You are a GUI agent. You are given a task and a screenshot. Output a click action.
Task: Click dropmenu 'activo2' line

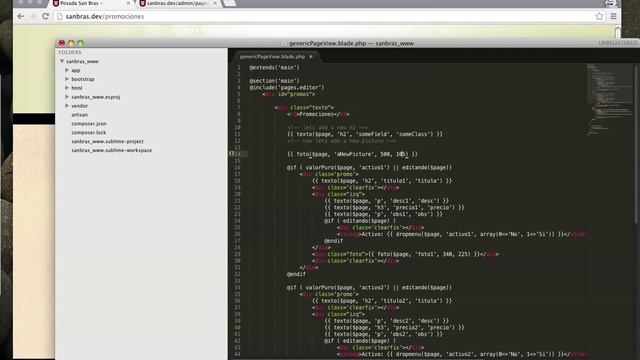461,354
